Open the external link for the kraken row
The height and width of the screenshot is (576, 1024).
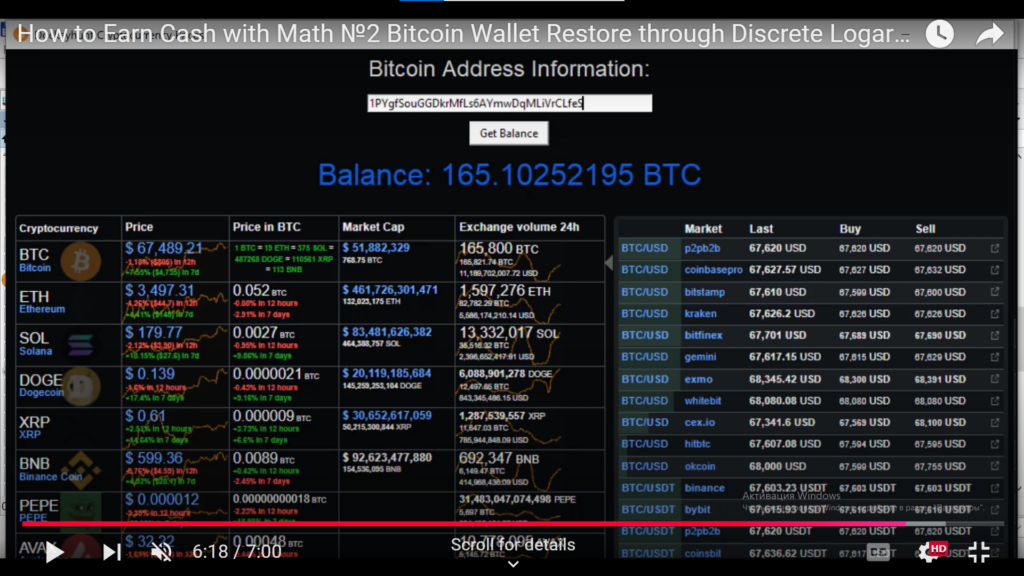[x=995, y=314]
